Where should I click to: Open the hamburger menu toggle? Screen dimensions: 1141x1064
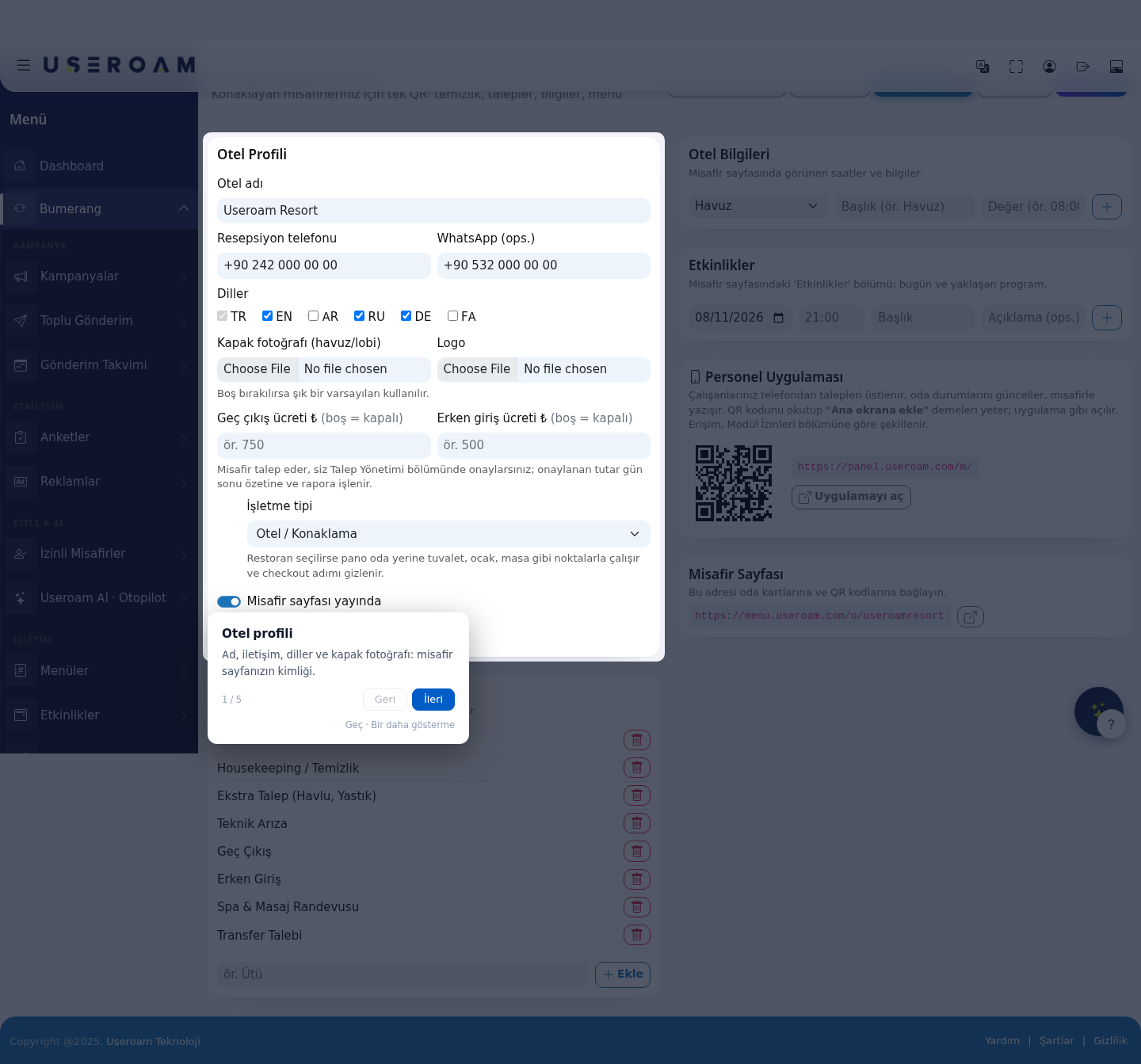click(x=24, y=66)
